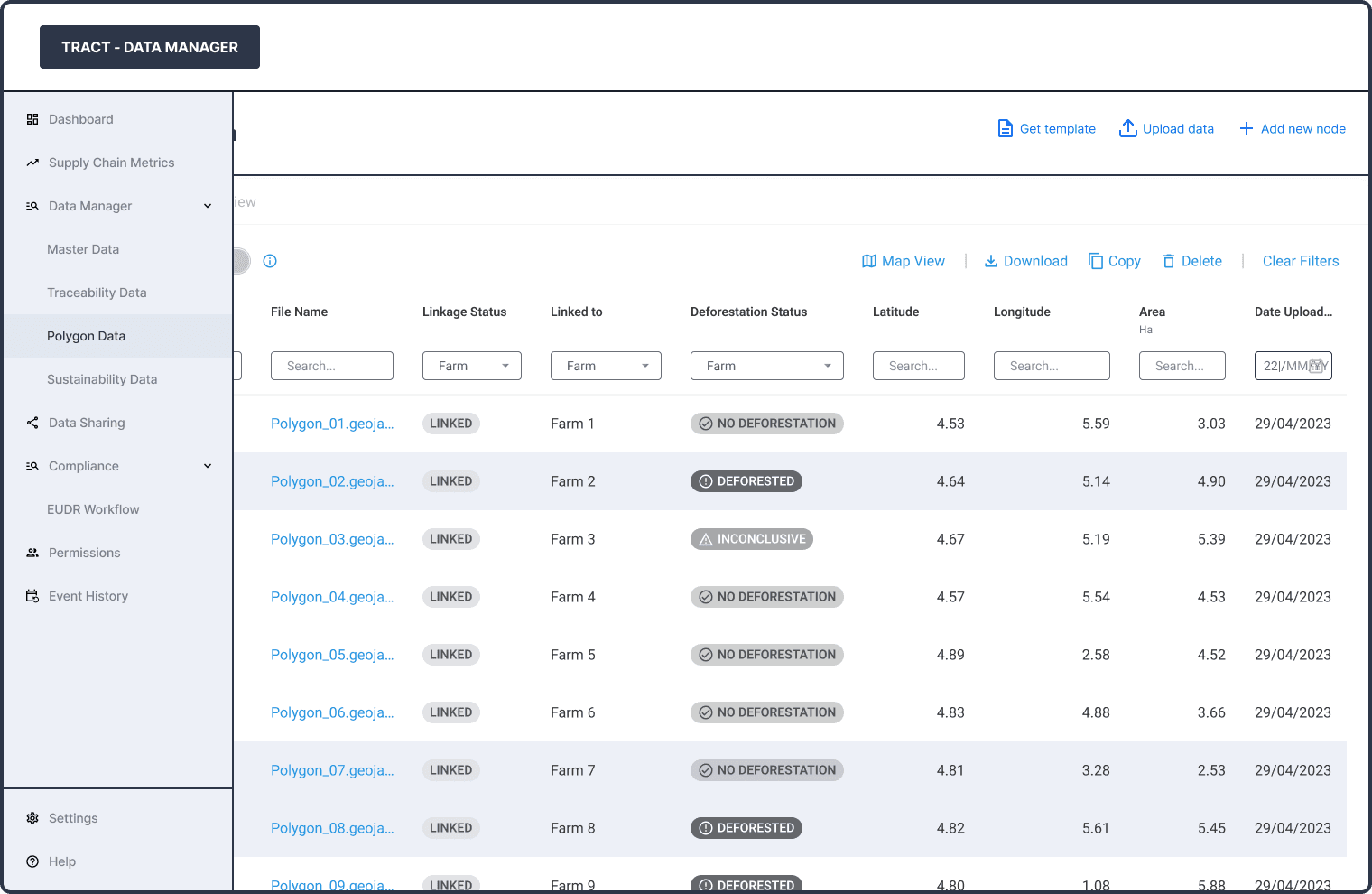
Task: Collapse the Compliance section chevron
Action: pos(208,466)
